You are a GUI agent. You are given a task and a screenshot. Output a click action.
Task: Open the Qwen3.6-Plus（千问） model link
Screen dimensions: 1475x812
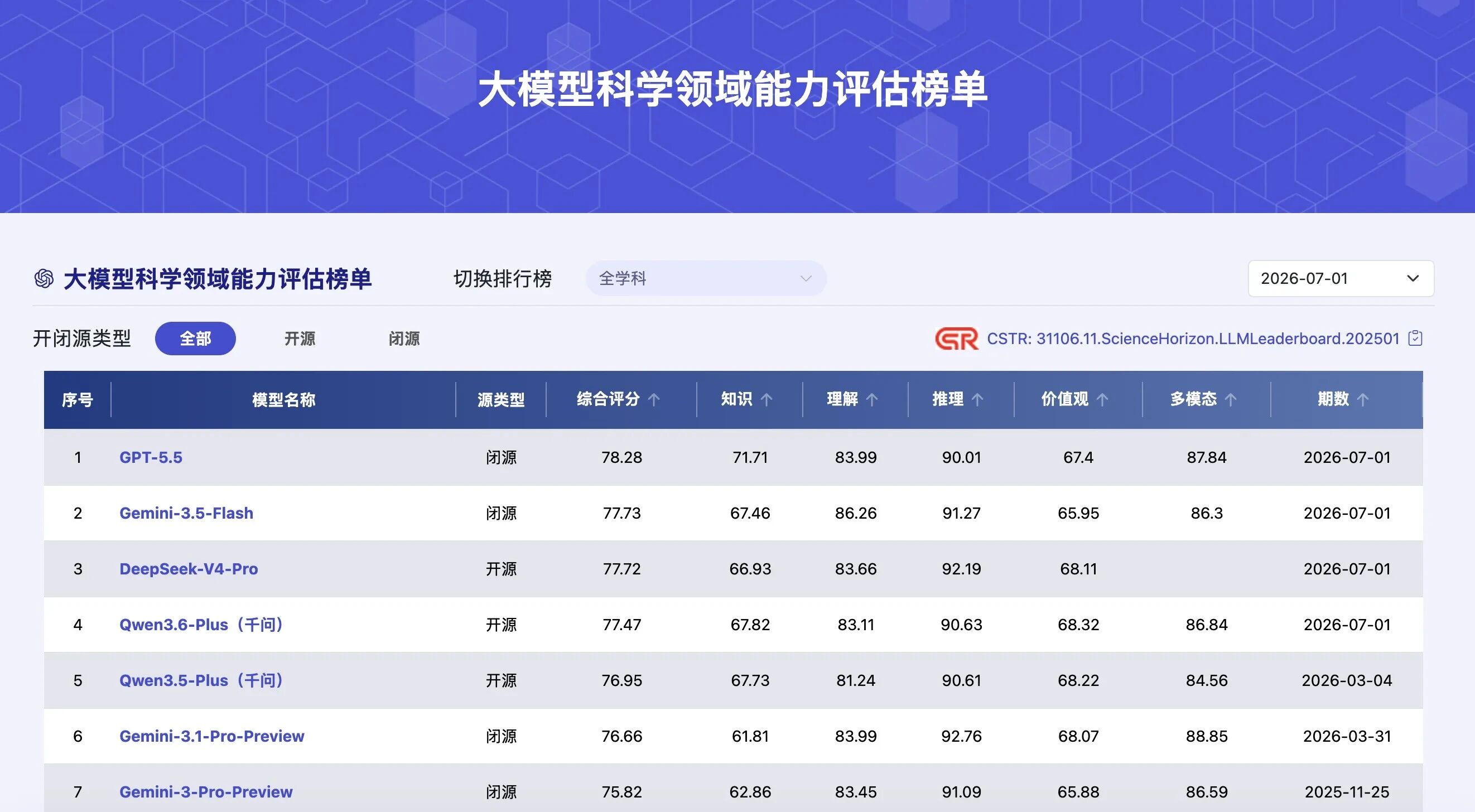click(x=201, y=624)
